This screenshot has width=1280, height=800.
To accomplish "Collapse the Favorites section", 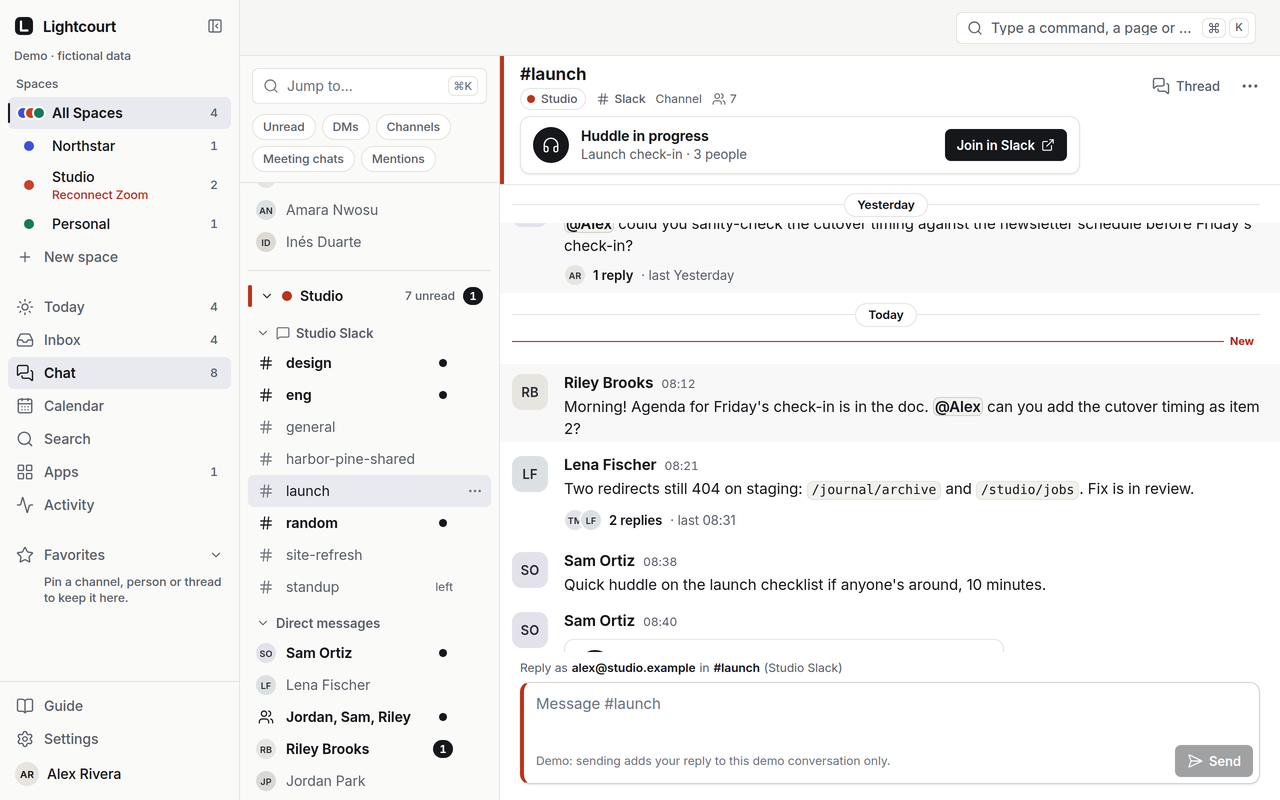I will [215, 555].
